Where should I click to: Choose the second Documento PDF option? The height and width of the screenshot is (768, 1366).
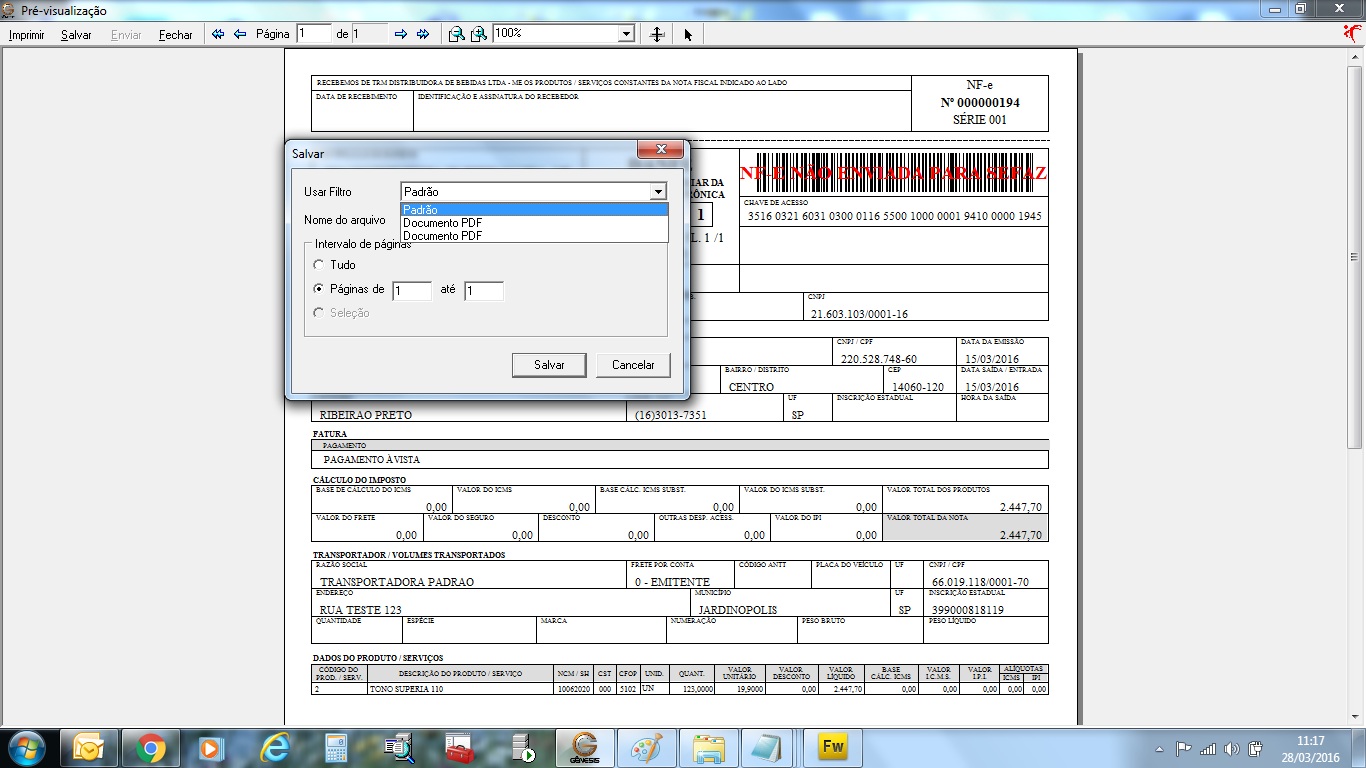[534, 236]
